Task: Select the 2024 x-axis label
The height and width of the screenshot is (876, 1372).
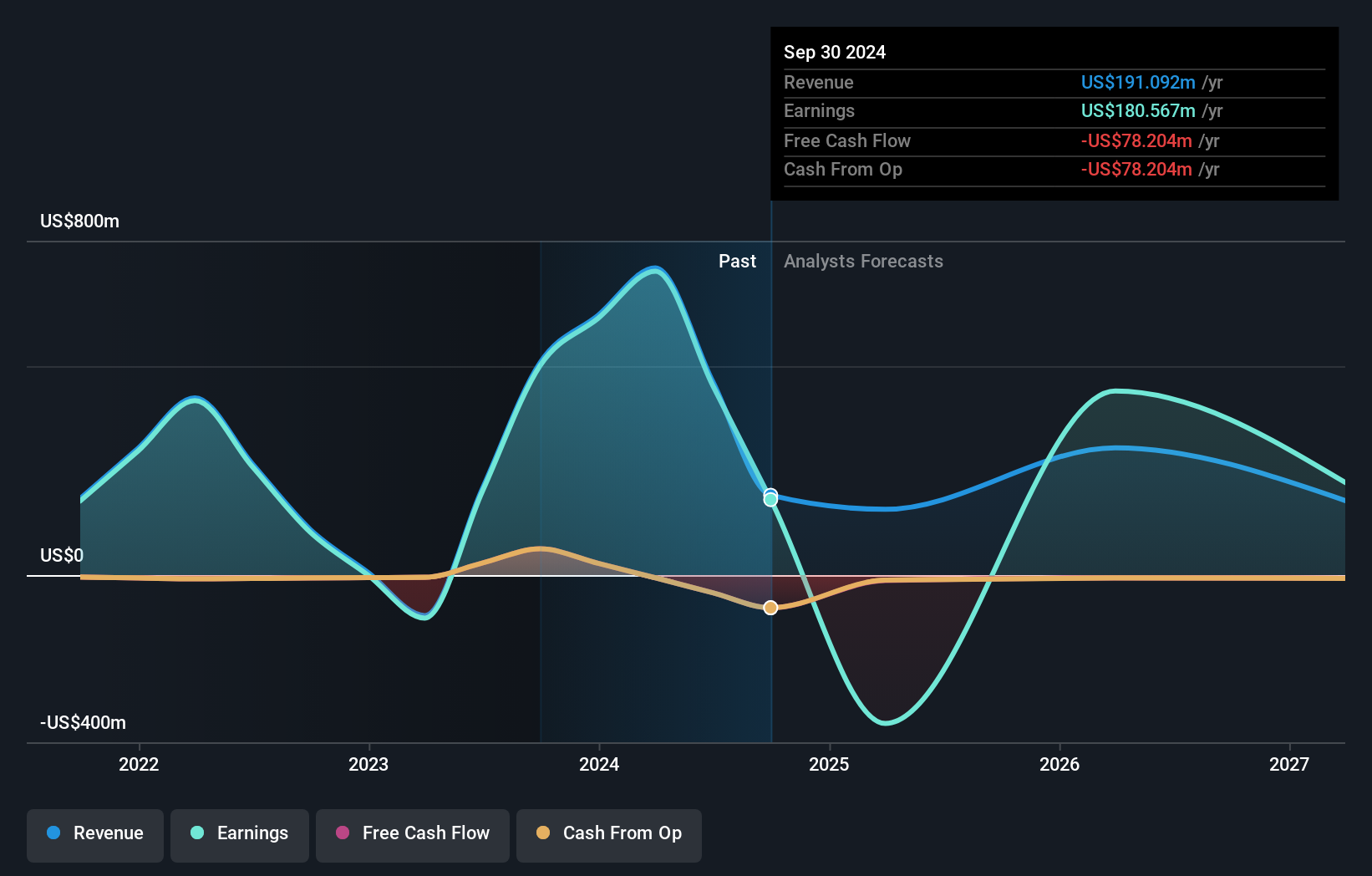Action: (599, 764)
